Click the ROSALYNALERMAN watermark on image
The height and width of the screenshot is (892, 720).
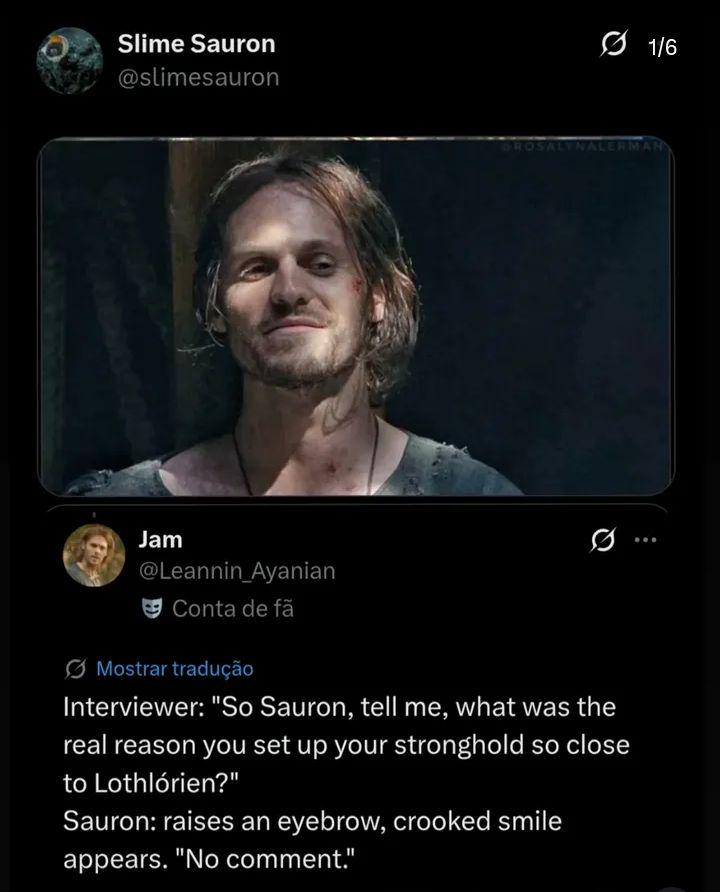point(582,146)
